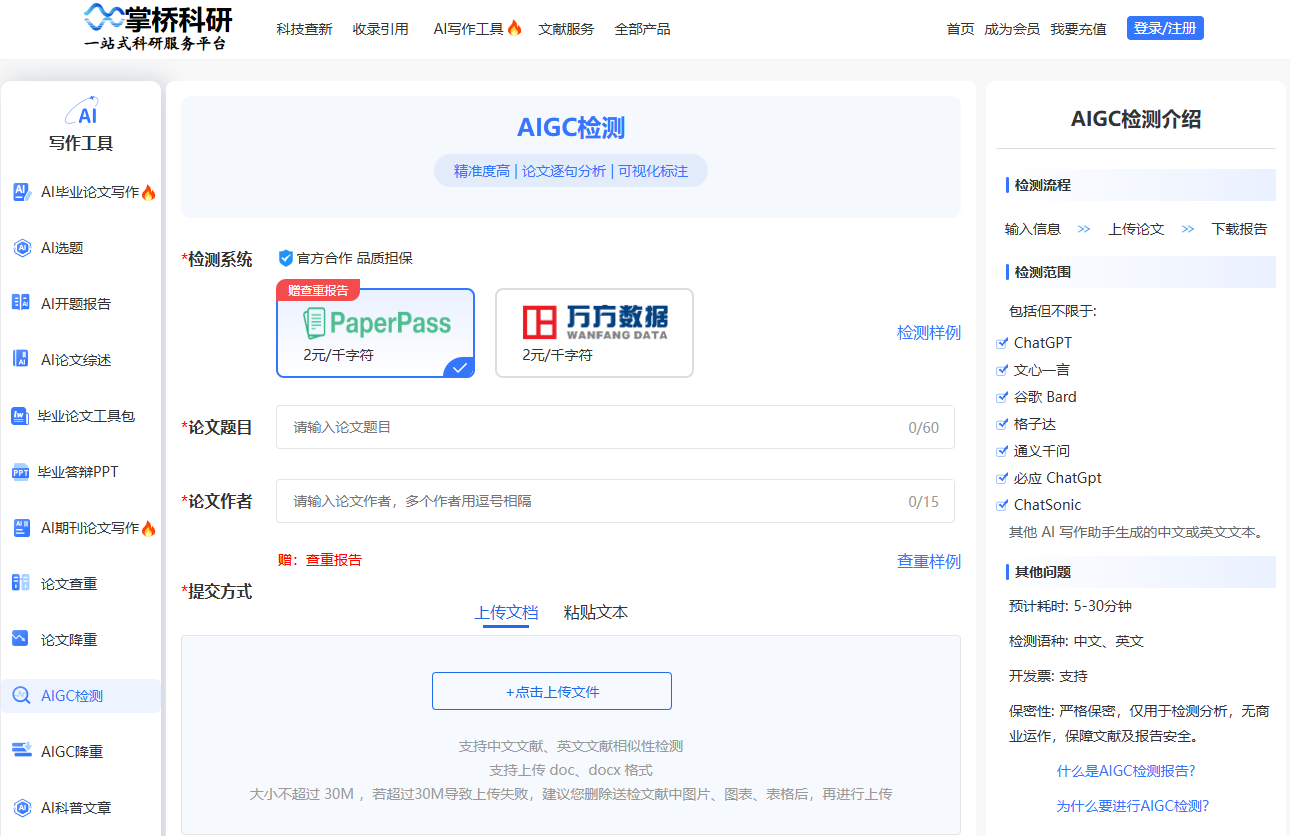1290x836 pixels.
Task: Click the 谷歌 Bard checkmark
Action: click(x=1002, y=397)
